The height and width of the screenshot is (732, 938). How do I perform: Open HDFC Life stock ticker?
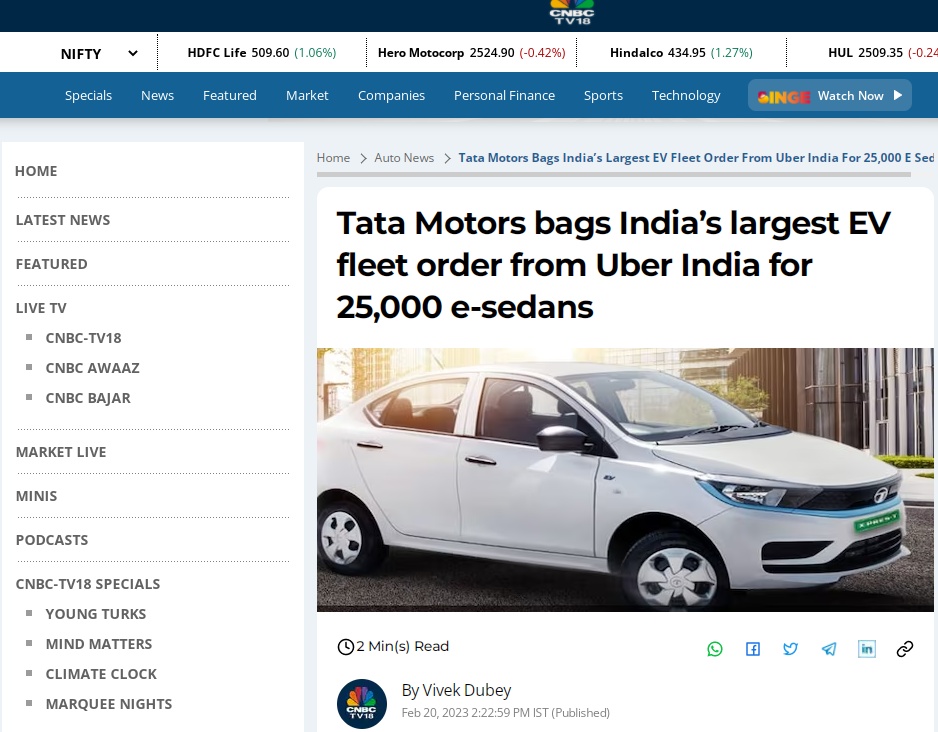262,53
